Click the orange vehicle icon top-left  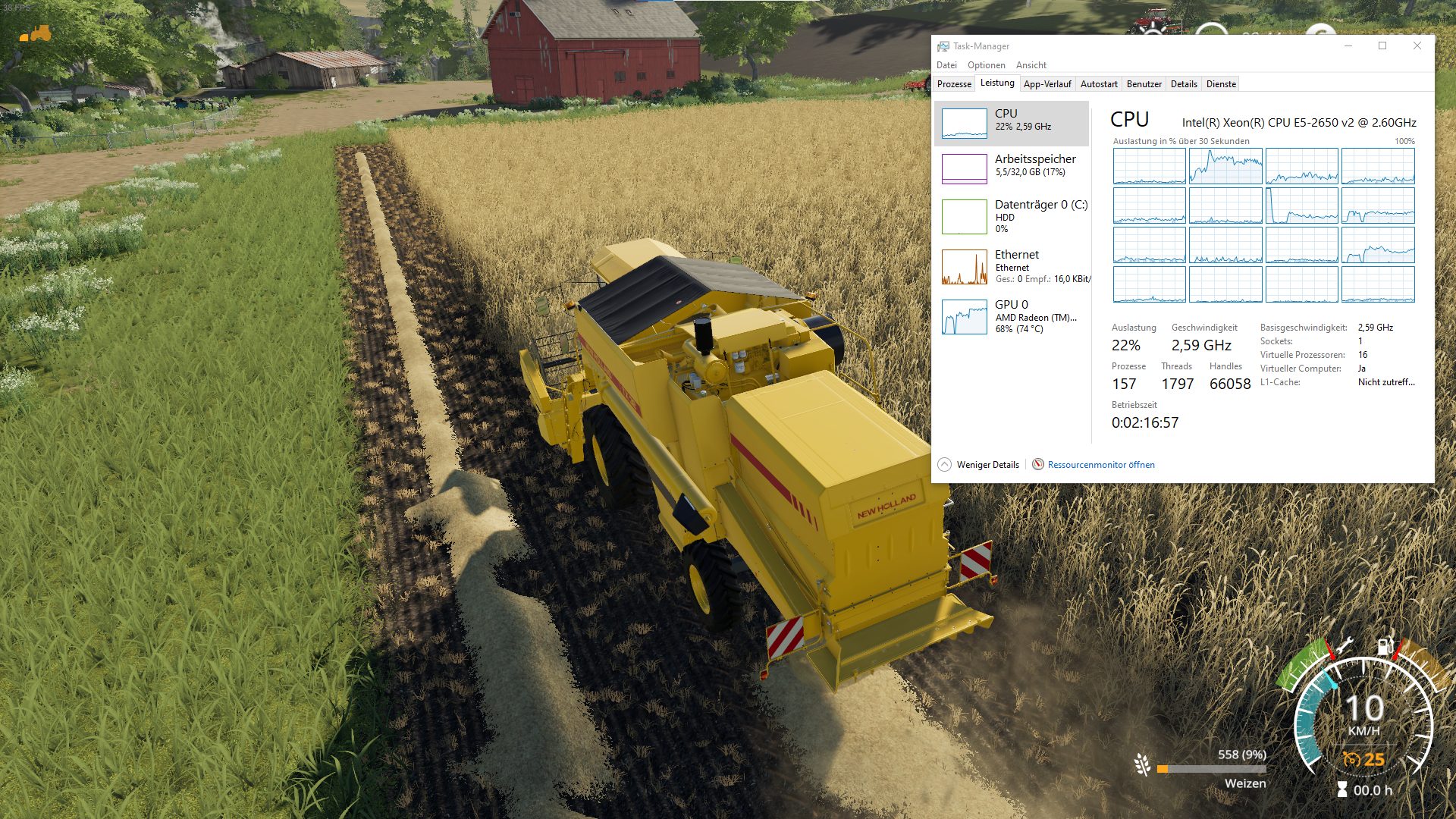coord(36,33)
